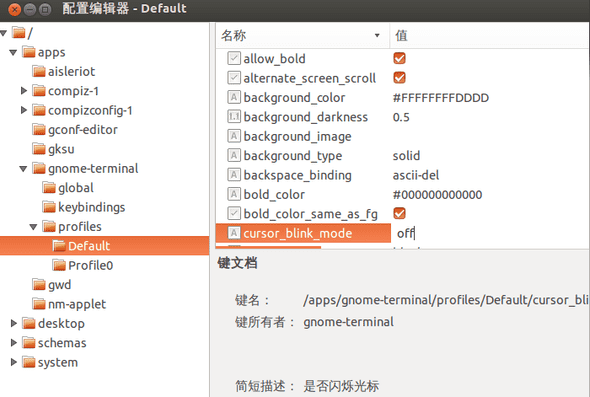The height and width of the screenshot is (397, 590).
Task: Click the background_color value #FFFFFFFFDDDD
Action: point(441,98)
